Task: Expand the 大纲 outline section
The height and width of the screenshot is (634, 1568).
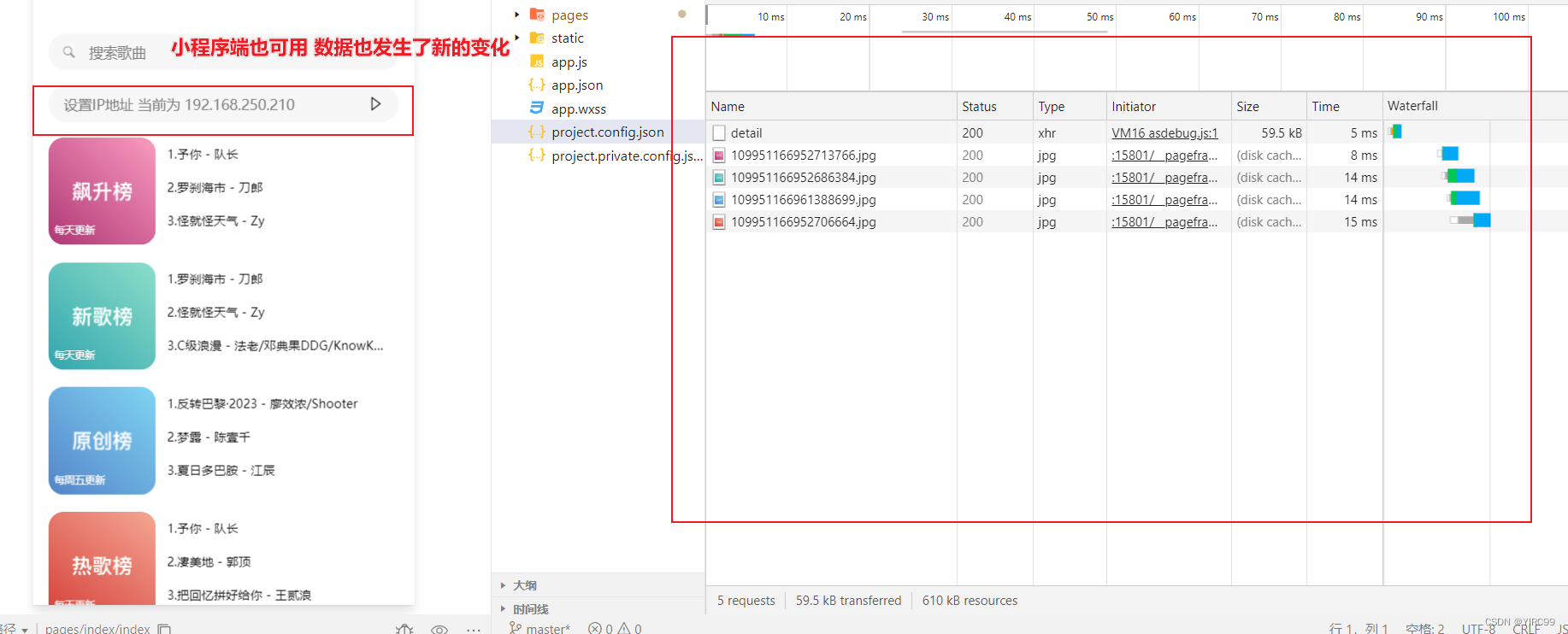Action: 503,585
